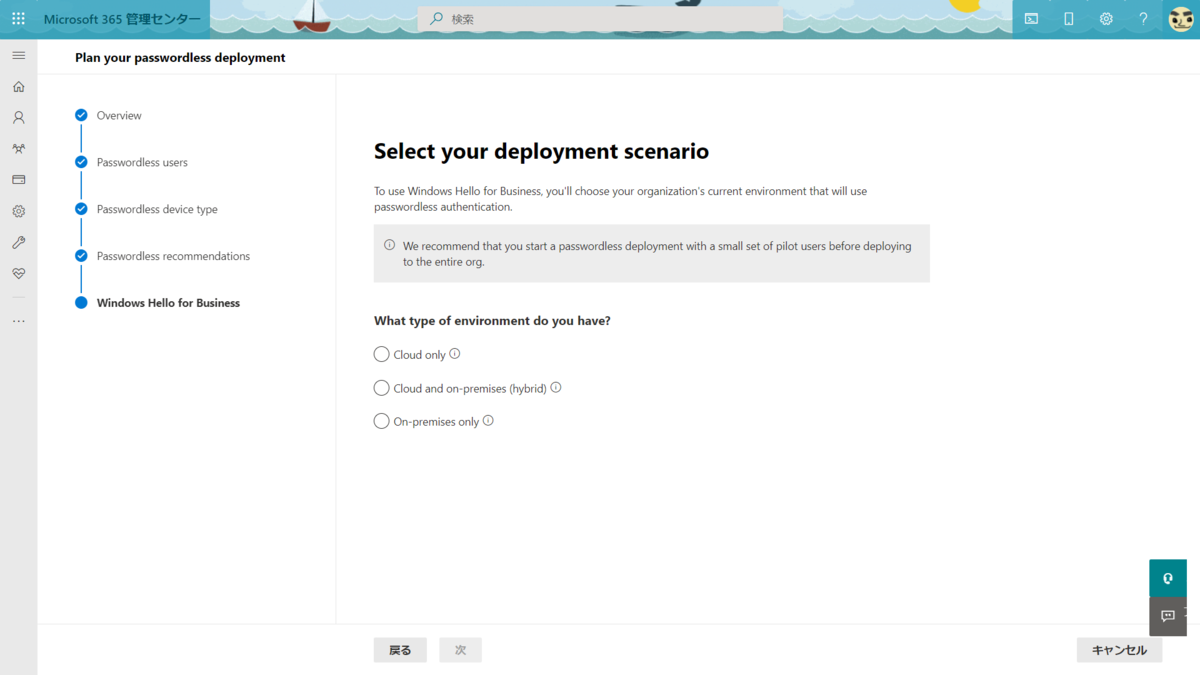Viewport: 1200px width, 675px height.
Task: Open Help question mark in header
Action: tap(1143, 19)
